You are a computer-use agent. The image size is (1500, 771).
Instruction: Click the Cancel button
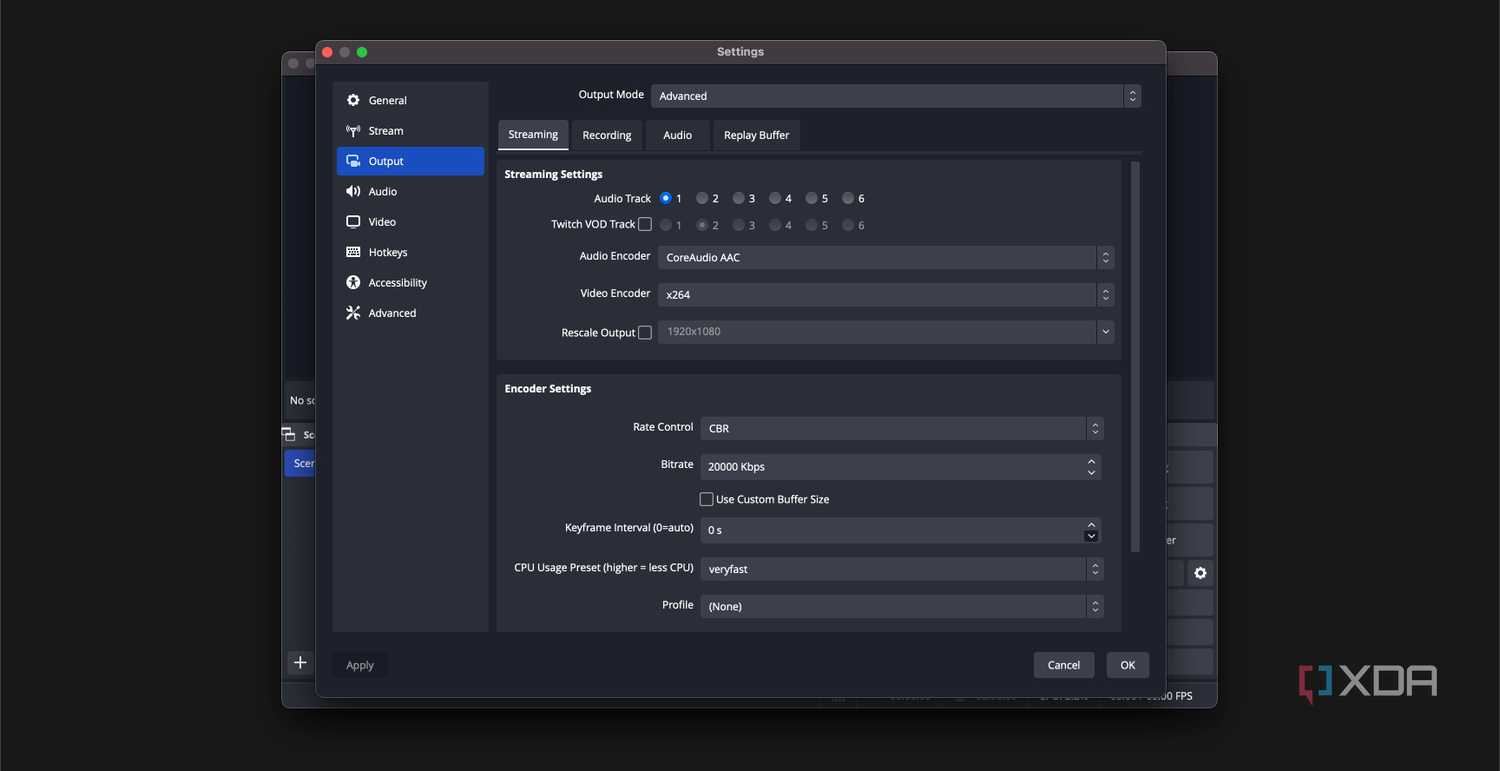[1064, 665]
